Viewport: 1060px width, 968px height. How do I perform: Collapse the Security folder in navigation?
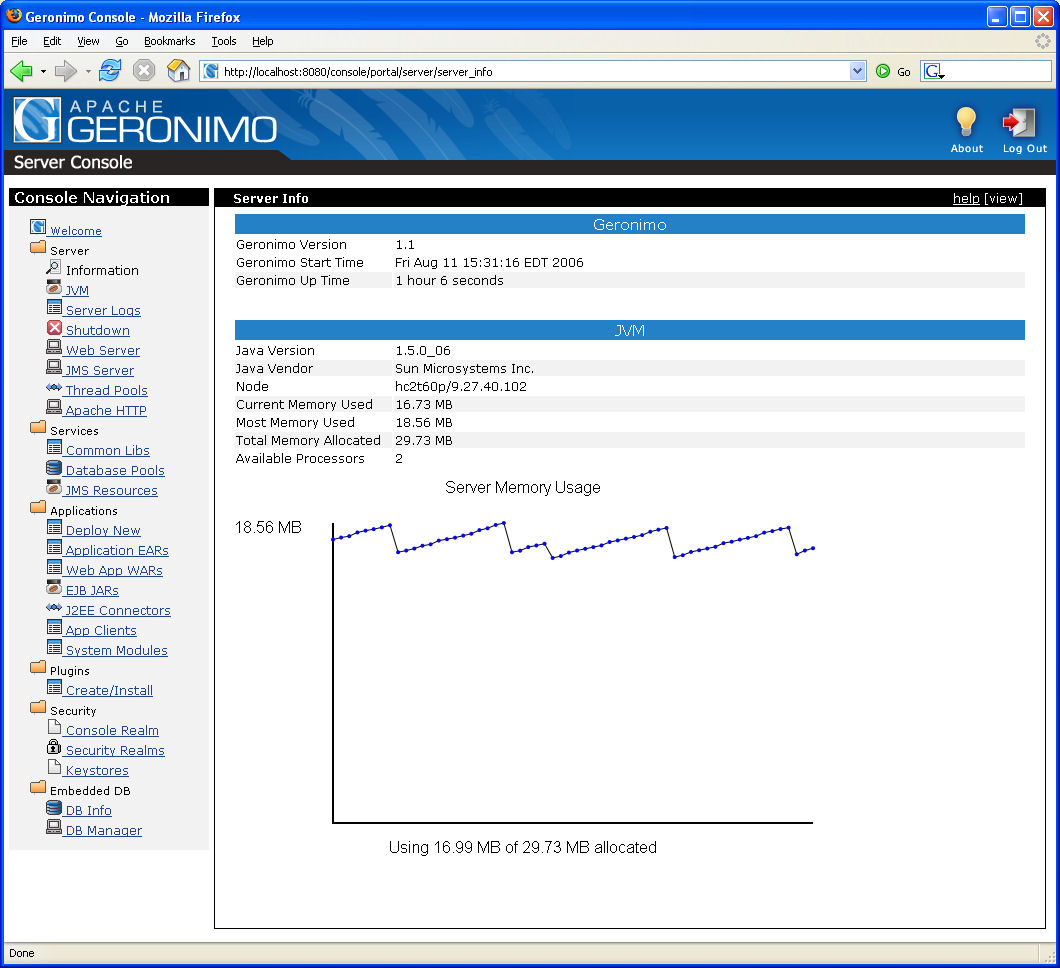[38, 707]
